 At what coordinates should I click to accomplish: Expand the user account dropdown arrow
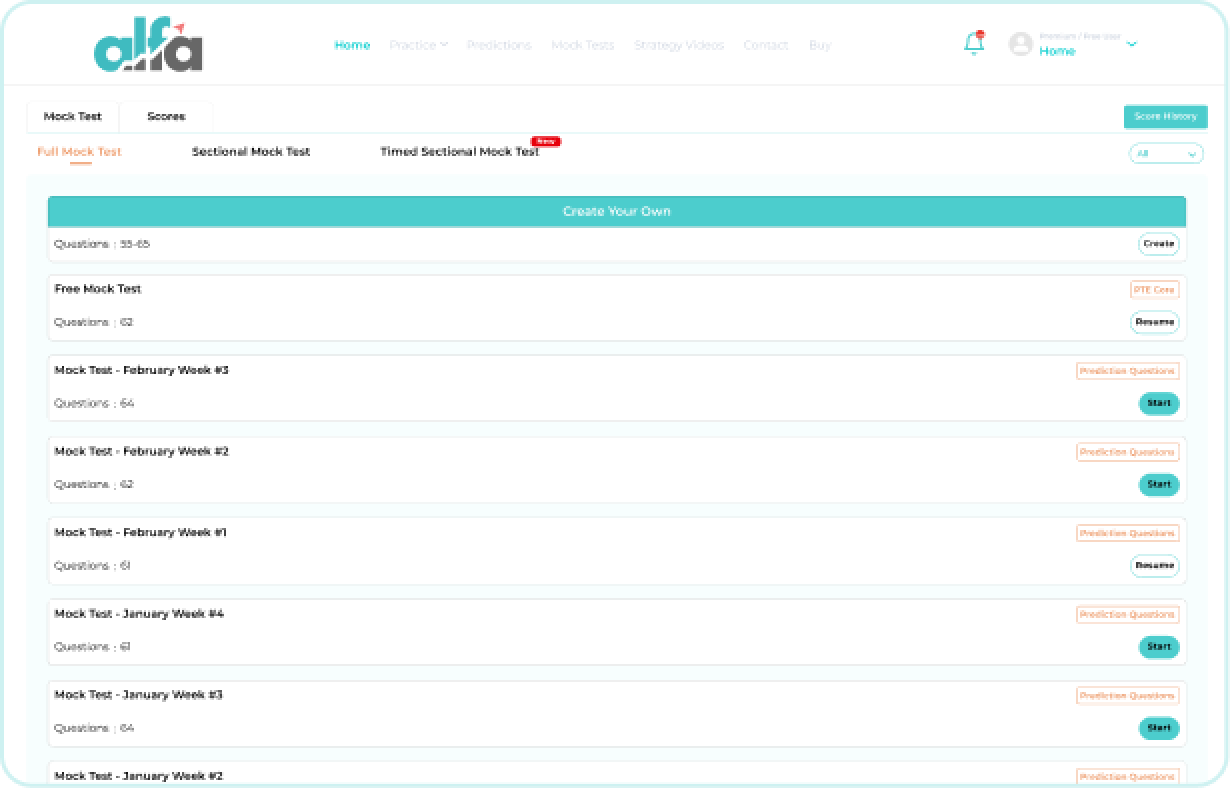[1132, 44]
